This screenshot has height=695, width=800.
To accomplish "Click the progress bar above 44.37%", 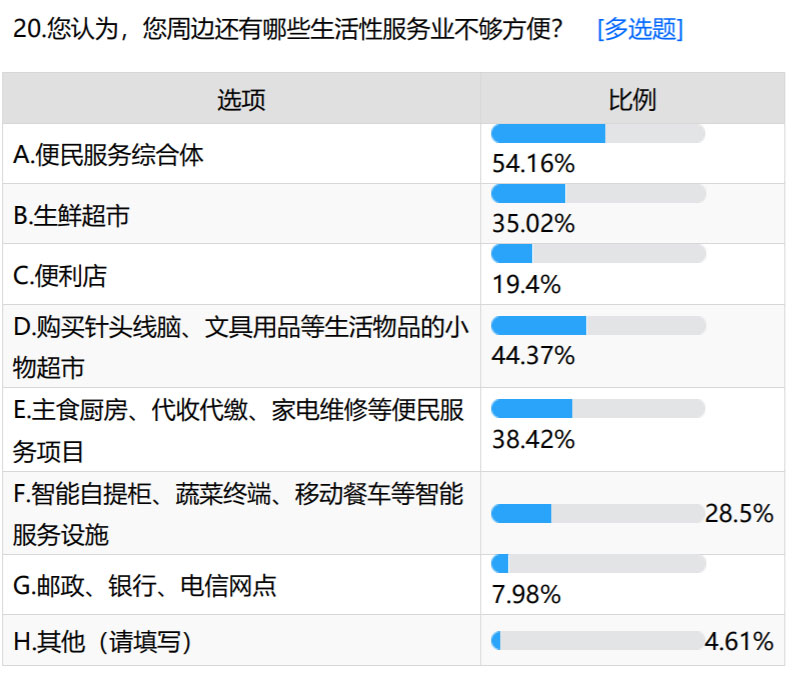I will (x=598, y=325).
